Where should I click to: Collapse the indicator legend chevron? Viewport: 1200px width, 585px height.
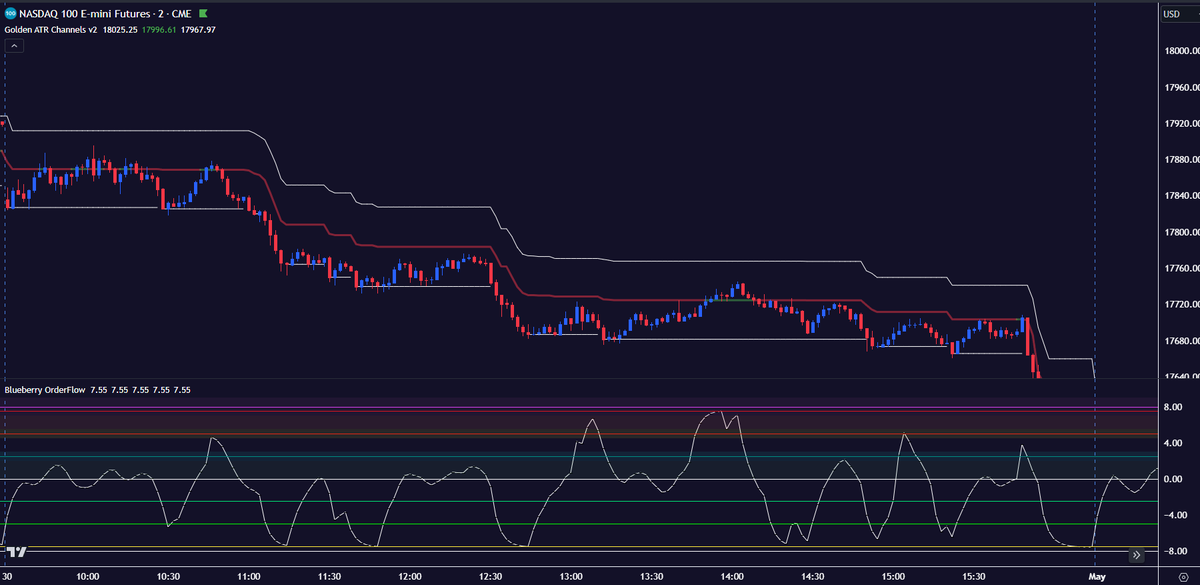point(14,46)
